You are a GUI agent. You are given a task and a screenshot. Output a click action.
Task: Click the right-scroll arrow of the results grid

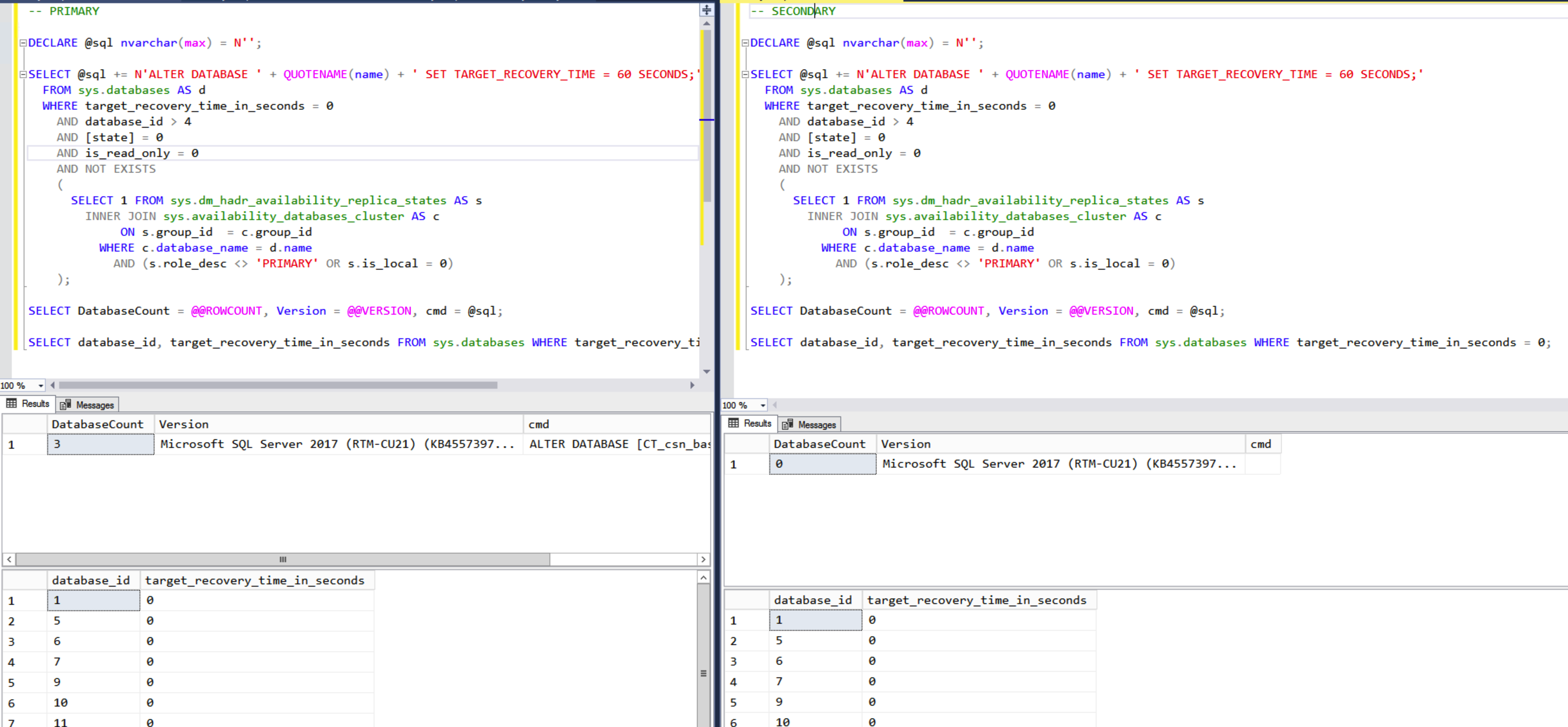[703, 559]
